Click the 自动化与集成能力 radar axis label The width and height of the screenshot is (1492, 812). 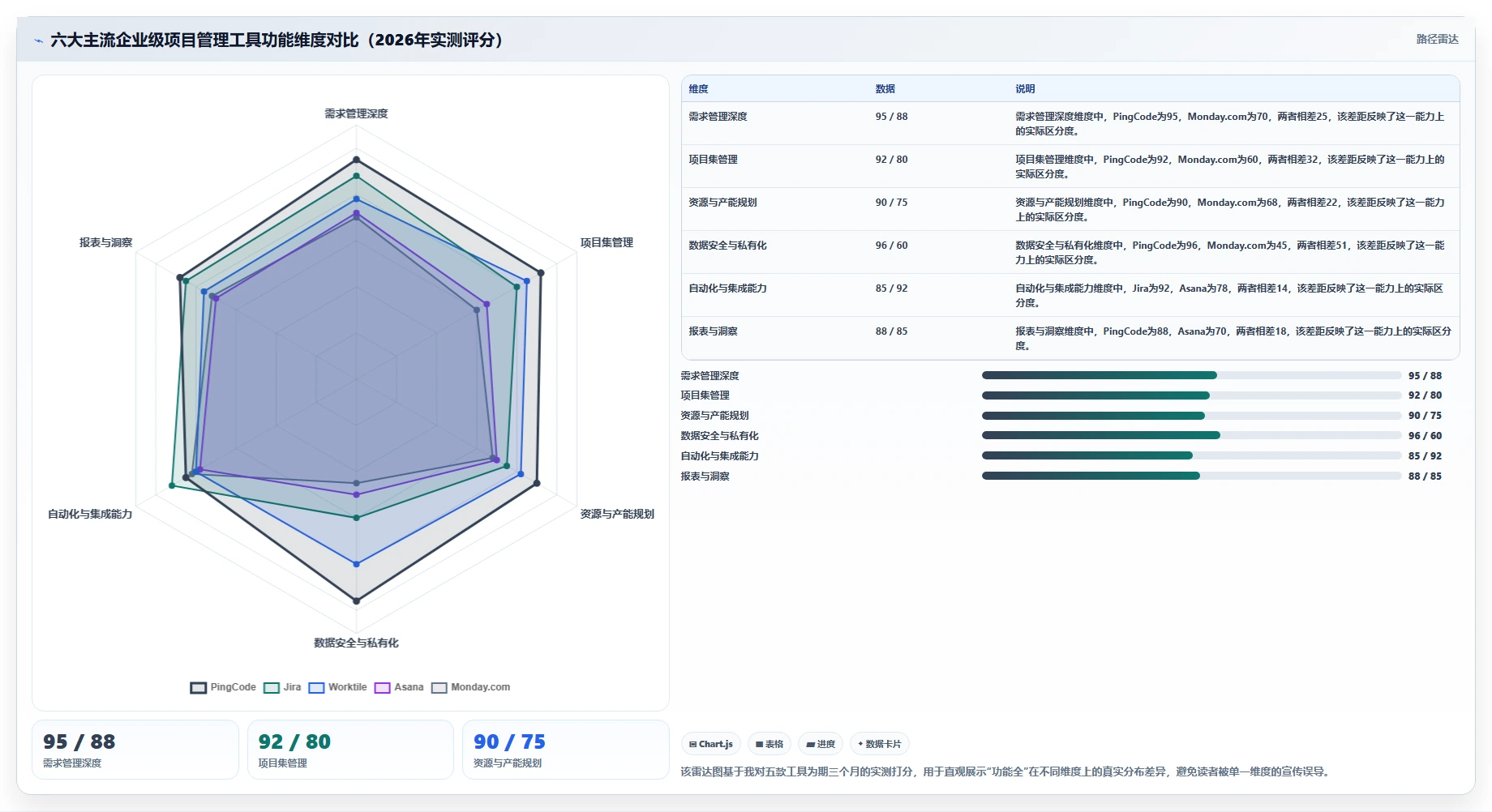coord(90,514)
